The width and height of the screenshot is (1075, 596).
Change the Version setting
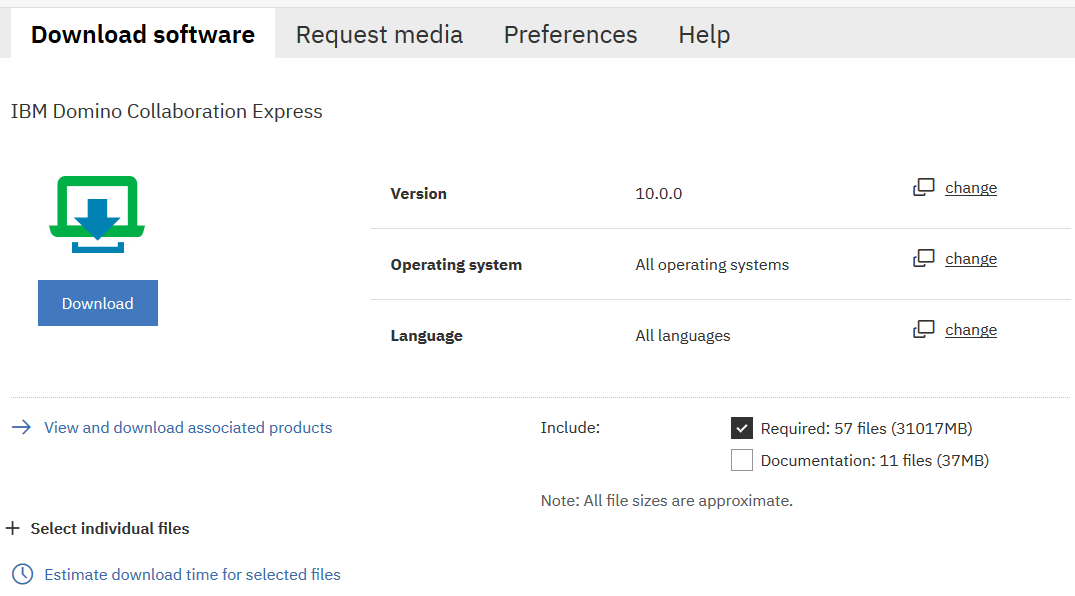click(x=971, y=188)
